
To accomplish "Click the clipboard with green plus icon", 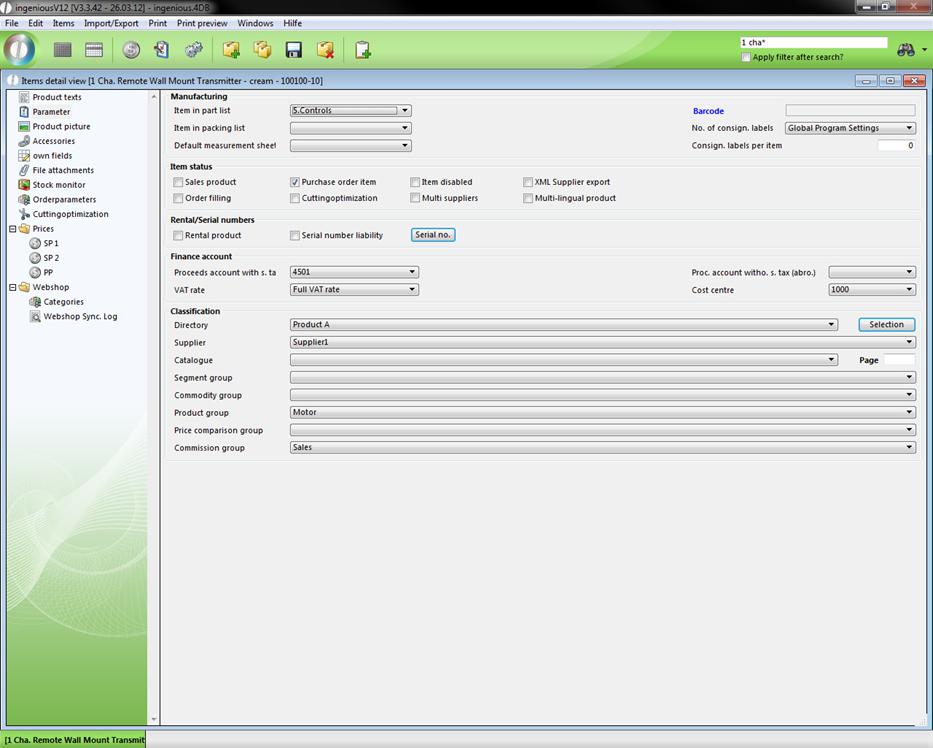I will pos(362,50).
